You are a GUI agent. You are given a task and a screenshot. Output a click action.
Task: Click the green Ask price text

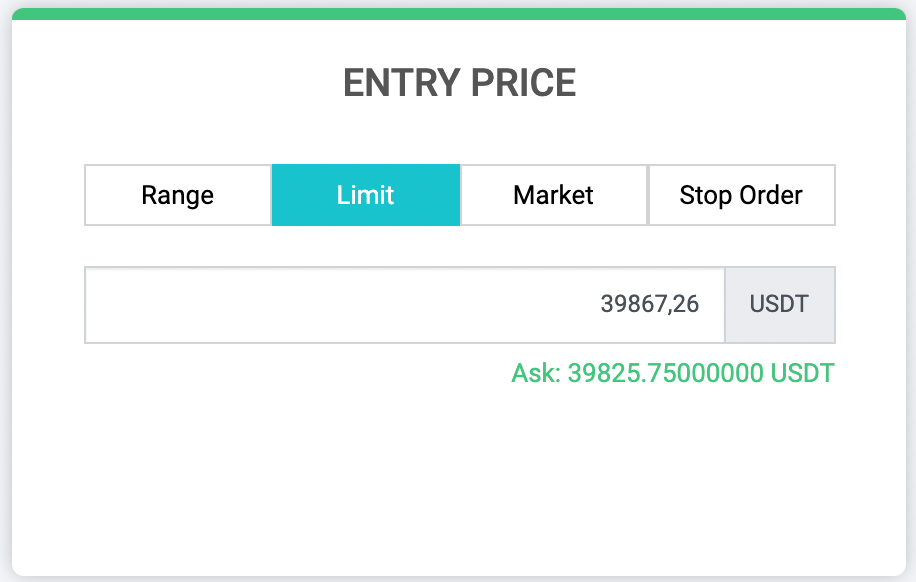(673, 373)
